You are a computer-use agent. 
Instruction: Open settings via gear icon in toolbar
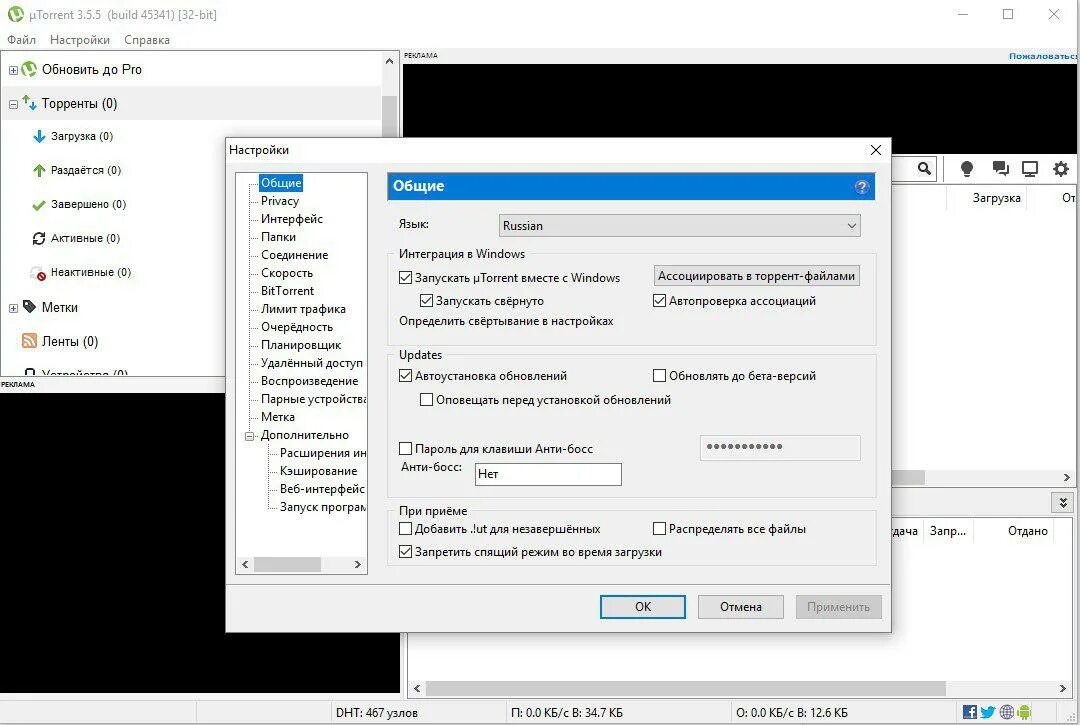pyautogui.click(x=1061, y=169)
